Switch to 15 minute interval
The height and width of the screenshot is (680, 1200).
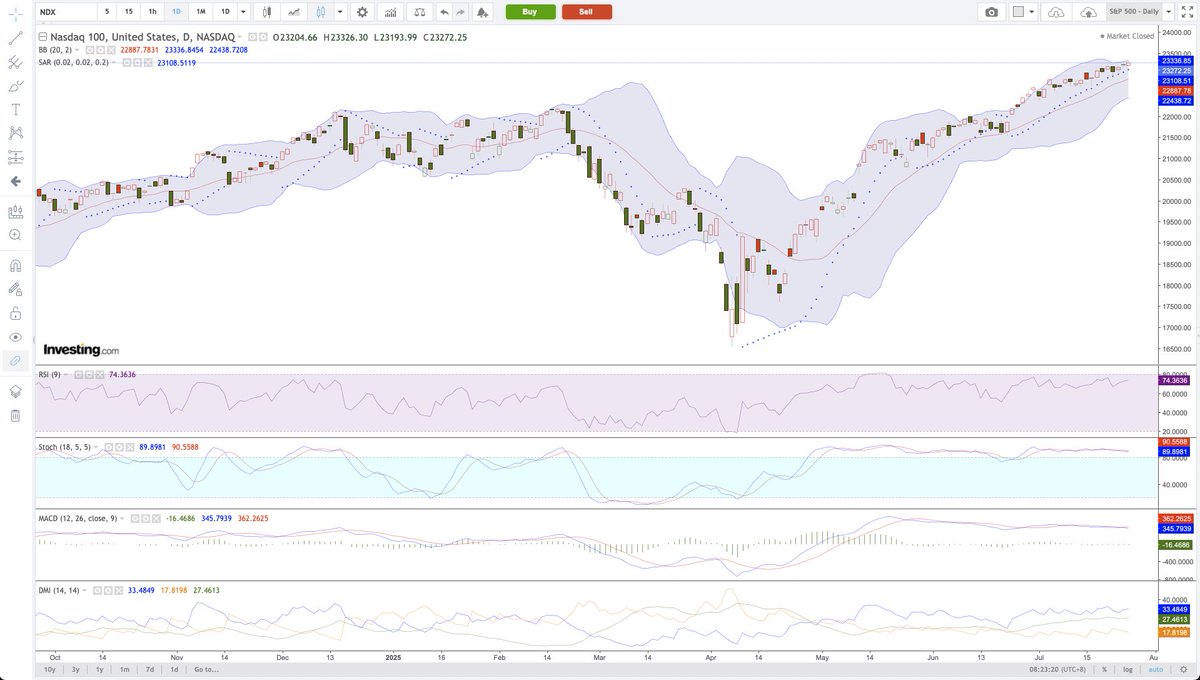tap(129, 12)
